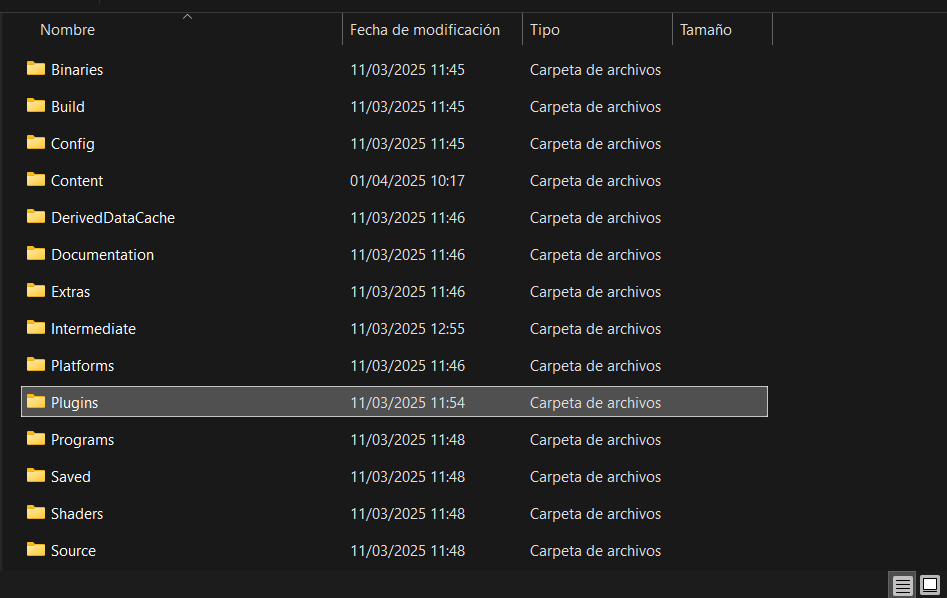This screenshot has height=598, width=947.
Task: Click the Shaders folder name
Action: click(77, 514)
